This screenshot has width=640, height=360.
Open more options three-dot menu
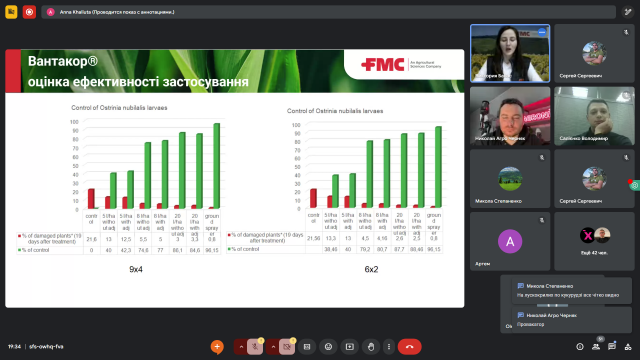point(389,347)
